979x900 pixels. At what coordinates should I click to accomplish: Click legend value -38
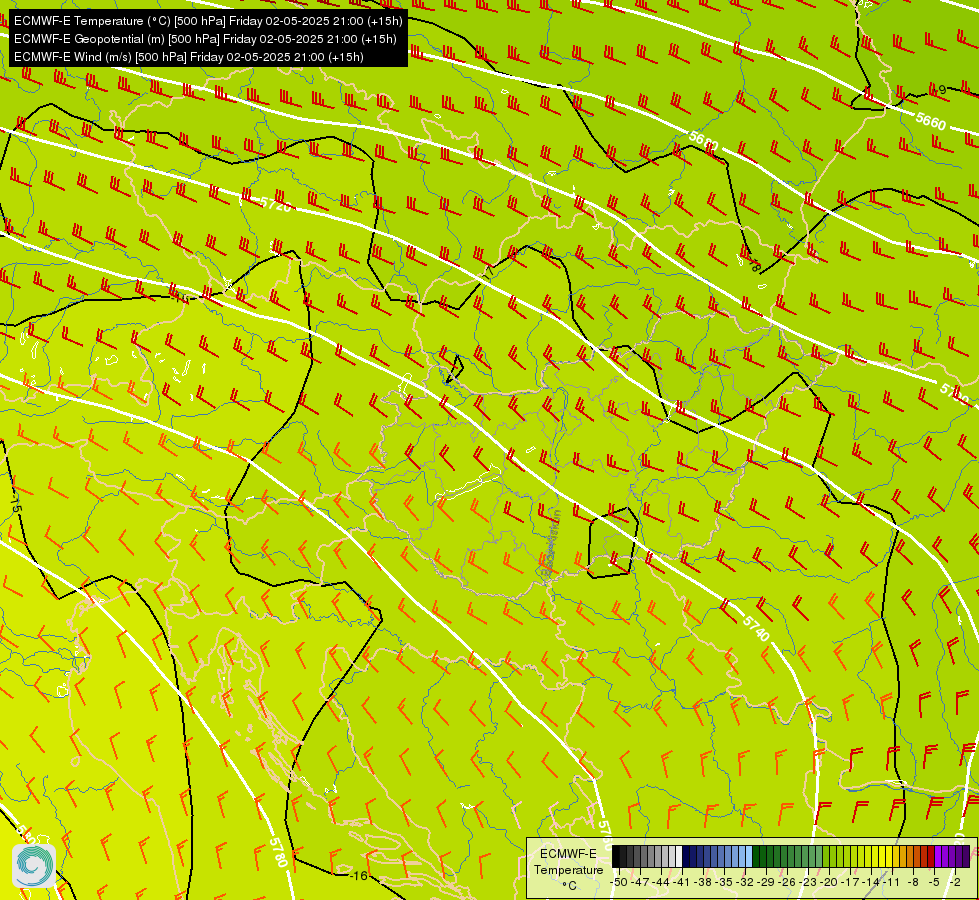702,883
